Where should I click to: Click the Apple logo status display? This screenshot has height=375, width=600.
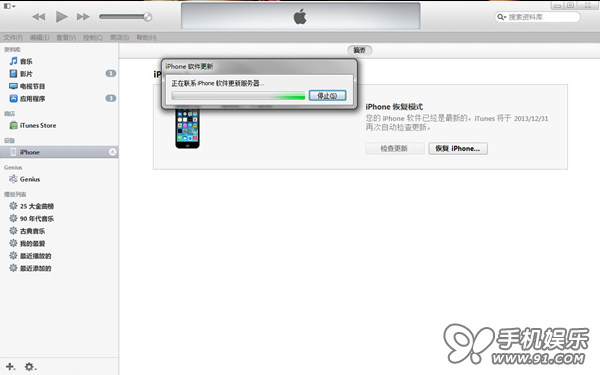pyautogui.click(x=300, y=16)
